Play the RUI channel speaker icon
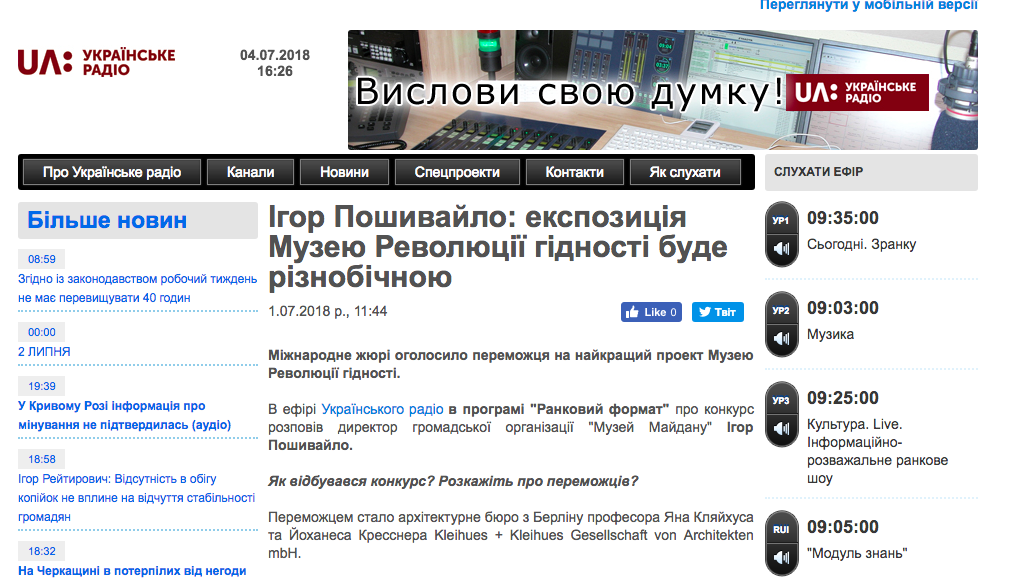The height and width of the screenshot is (580, 1025). (782, 558)
